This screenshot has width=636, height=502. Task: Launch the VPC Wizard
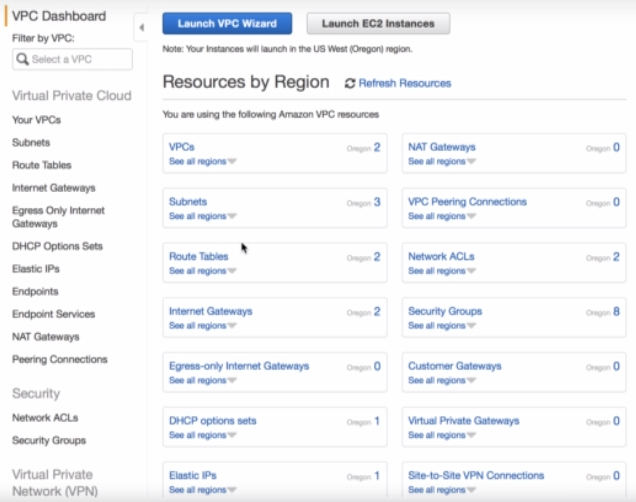(227, 24)
